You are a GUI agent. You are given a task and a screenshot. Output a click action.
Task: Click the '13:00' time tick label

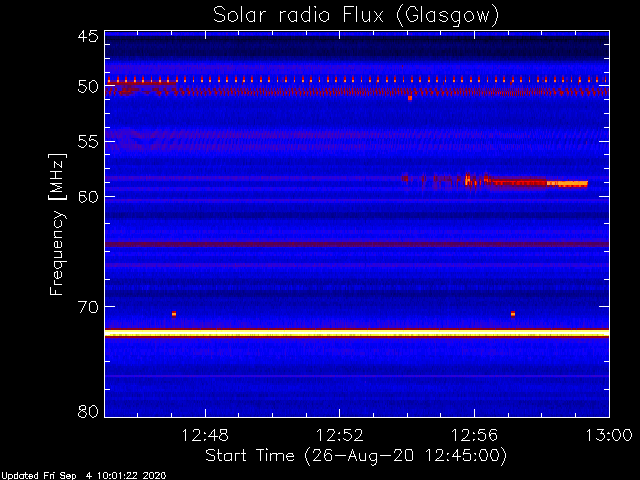[609, 436]
